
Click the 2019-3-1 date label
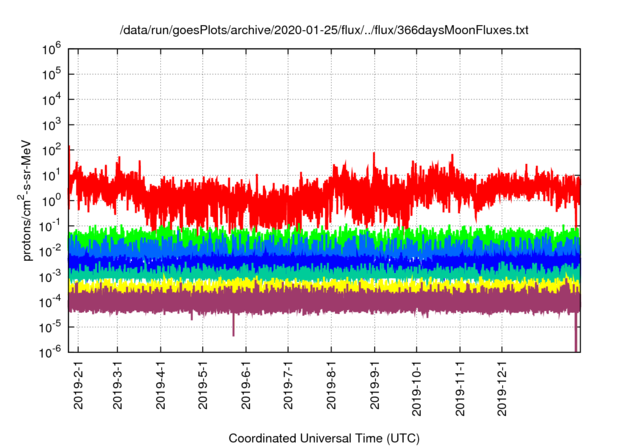[118, 386]
